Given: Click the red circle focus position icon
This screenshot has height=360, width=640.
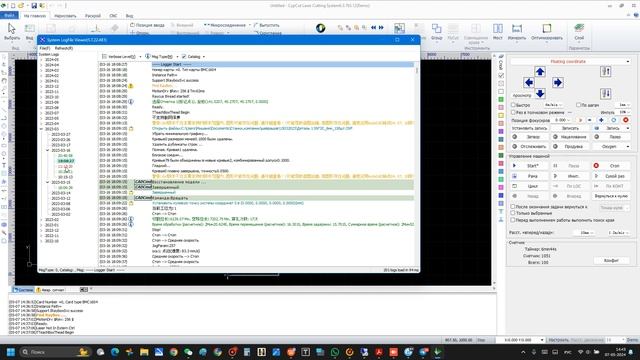Looking at the screenshot, I should [x=625, y=120].
